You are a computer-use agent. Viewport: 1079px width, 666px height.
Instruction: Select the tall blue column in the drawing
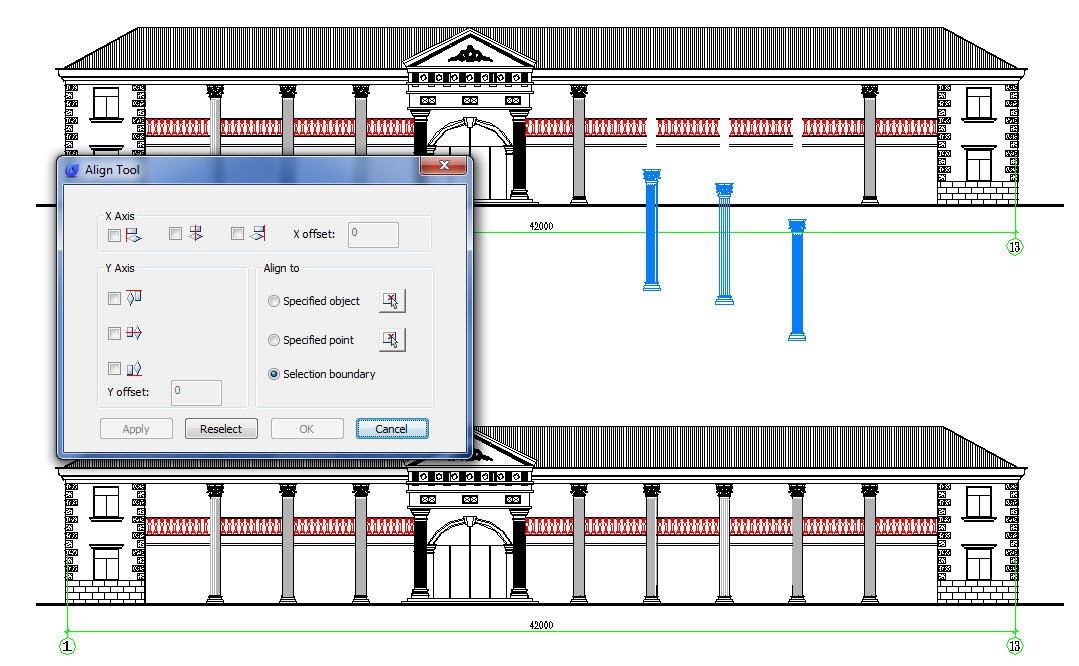651,230
